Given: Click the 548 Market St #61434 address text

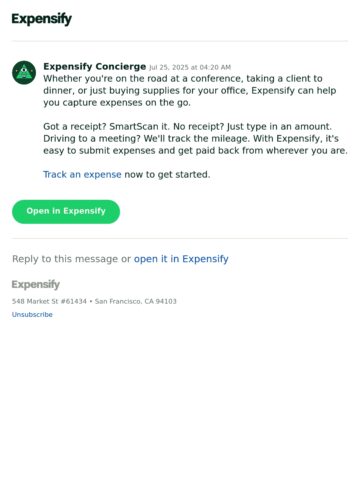Looking at the screenshot, I should pyautogui.click(x=49, y=301).
